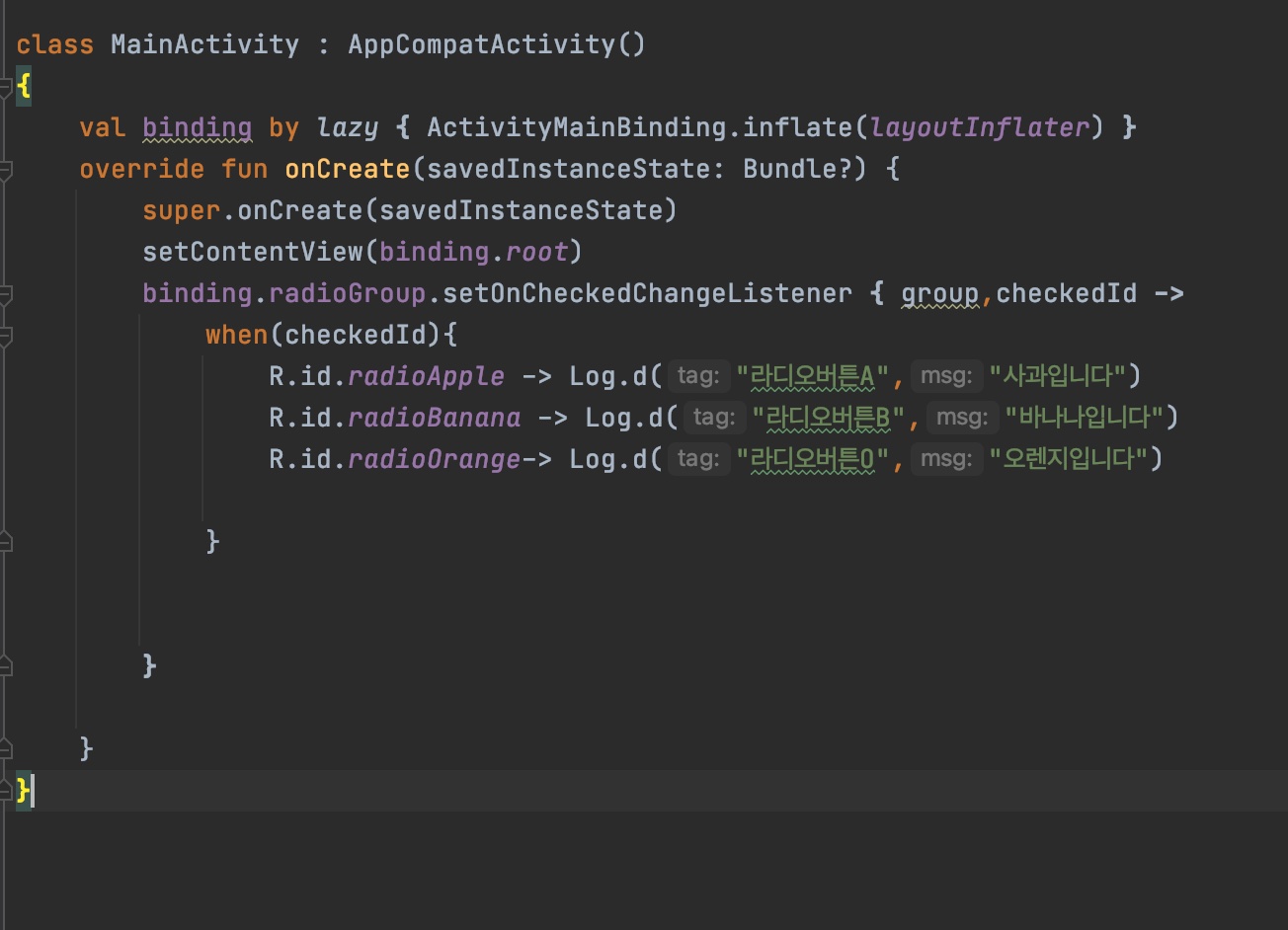Click the AppCompatActivity() superclass reference

[497, 44]
